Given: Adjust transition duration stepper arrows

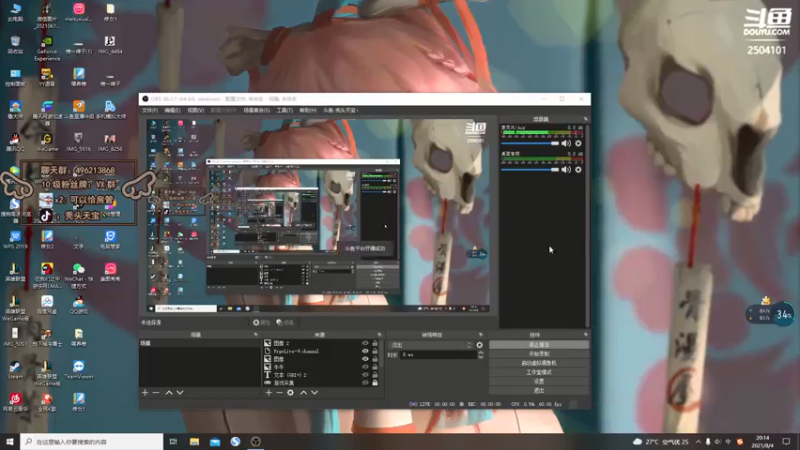Looking at the screenshot, I should 480,355.
